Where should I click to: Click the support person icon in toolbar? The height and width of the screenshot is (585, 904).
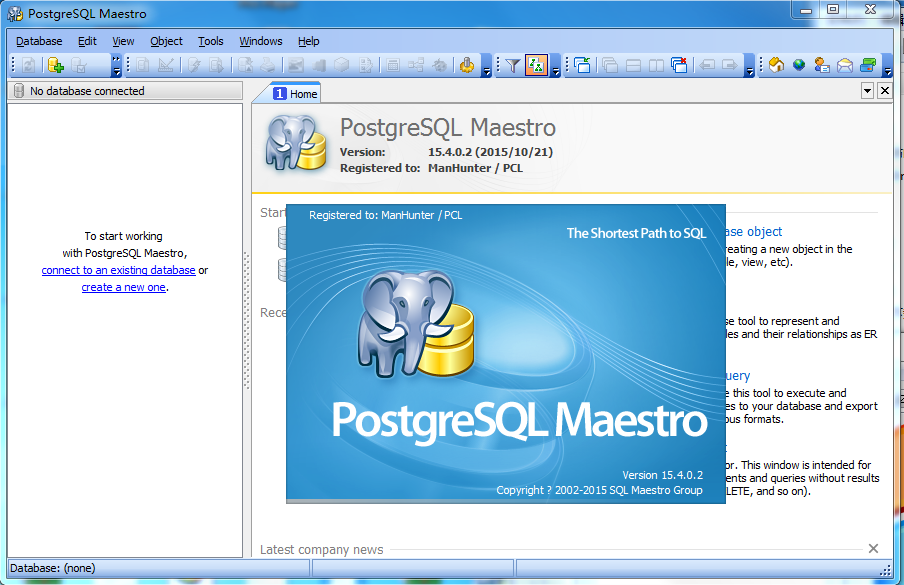(822, 65)
